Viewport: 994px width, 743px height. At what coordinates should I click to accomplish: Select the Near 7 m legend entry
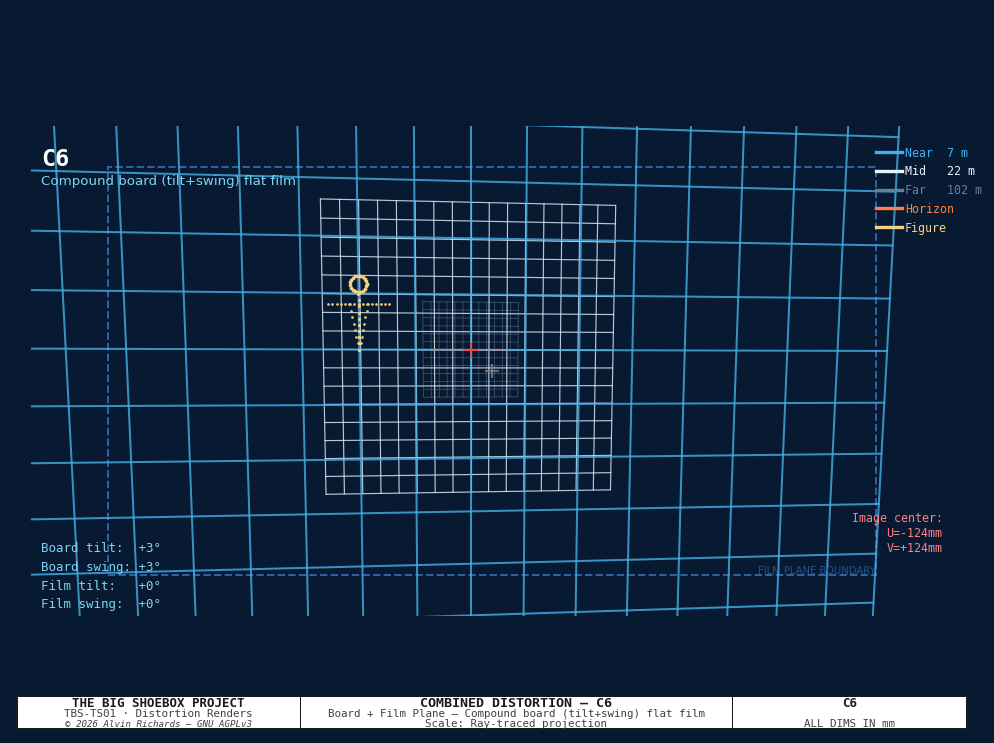921,153
